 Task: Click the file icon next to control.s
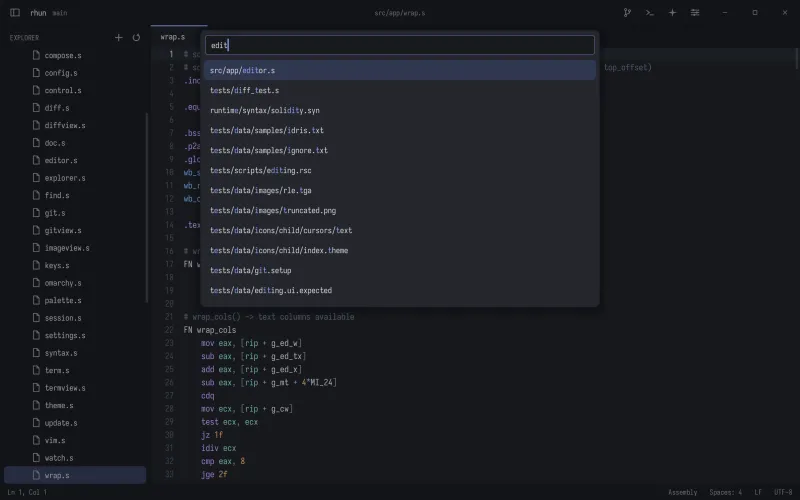[36, 90]
